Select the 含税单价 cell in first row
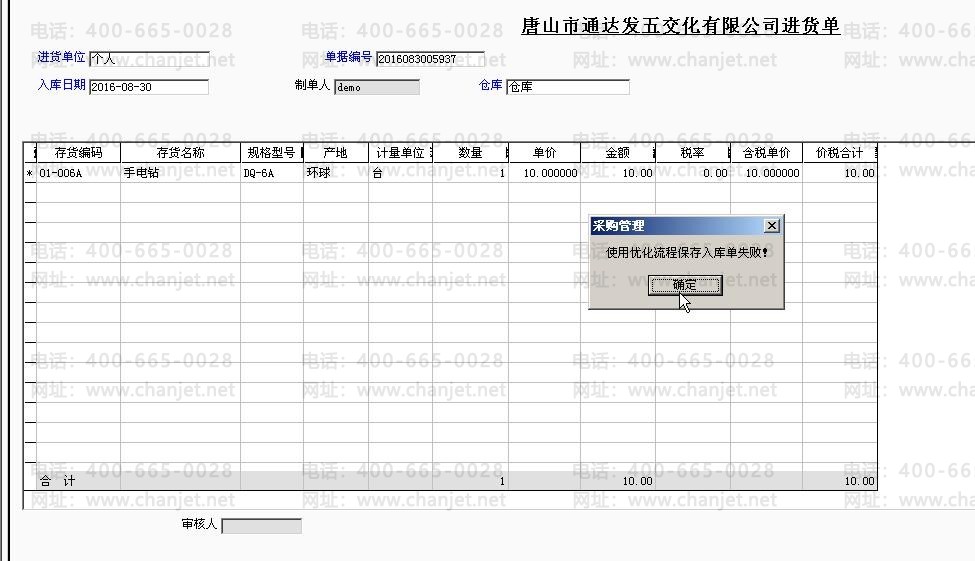The image size is (975, 561). pos(767,173)
